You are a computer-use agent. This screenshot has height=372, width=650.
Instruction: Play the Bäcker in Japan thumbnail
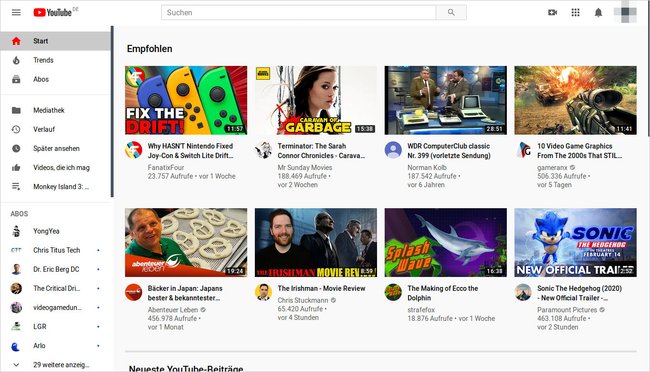tap(186, 243)
